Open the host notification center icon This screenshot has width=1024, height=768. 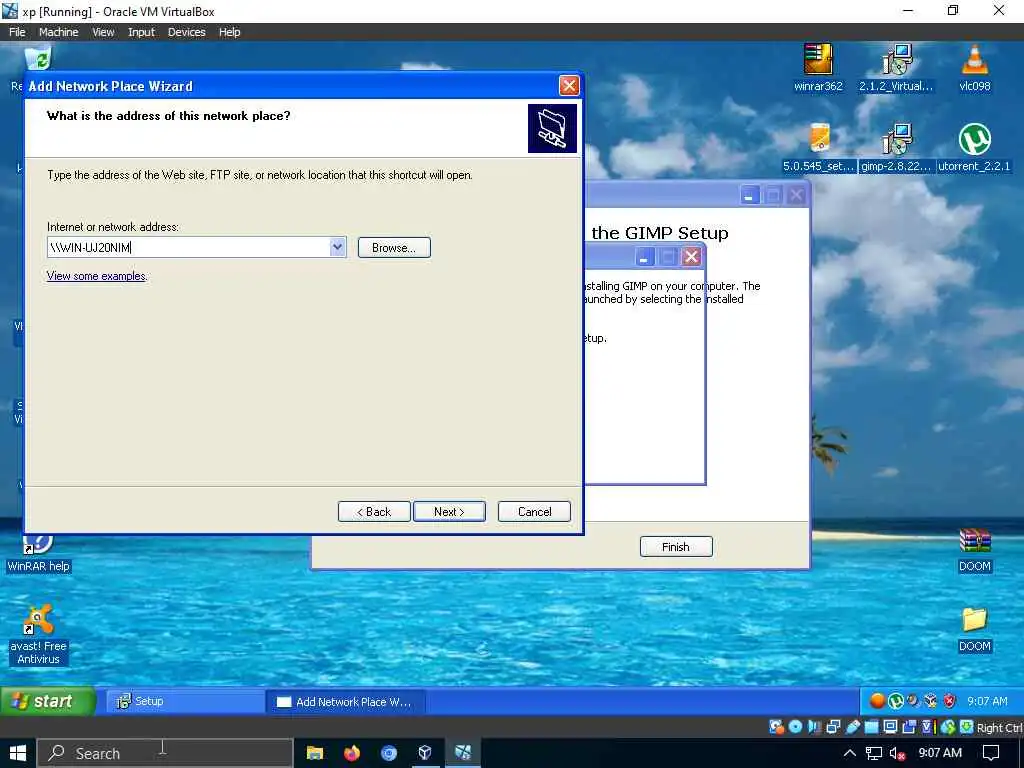pos(991,753)
